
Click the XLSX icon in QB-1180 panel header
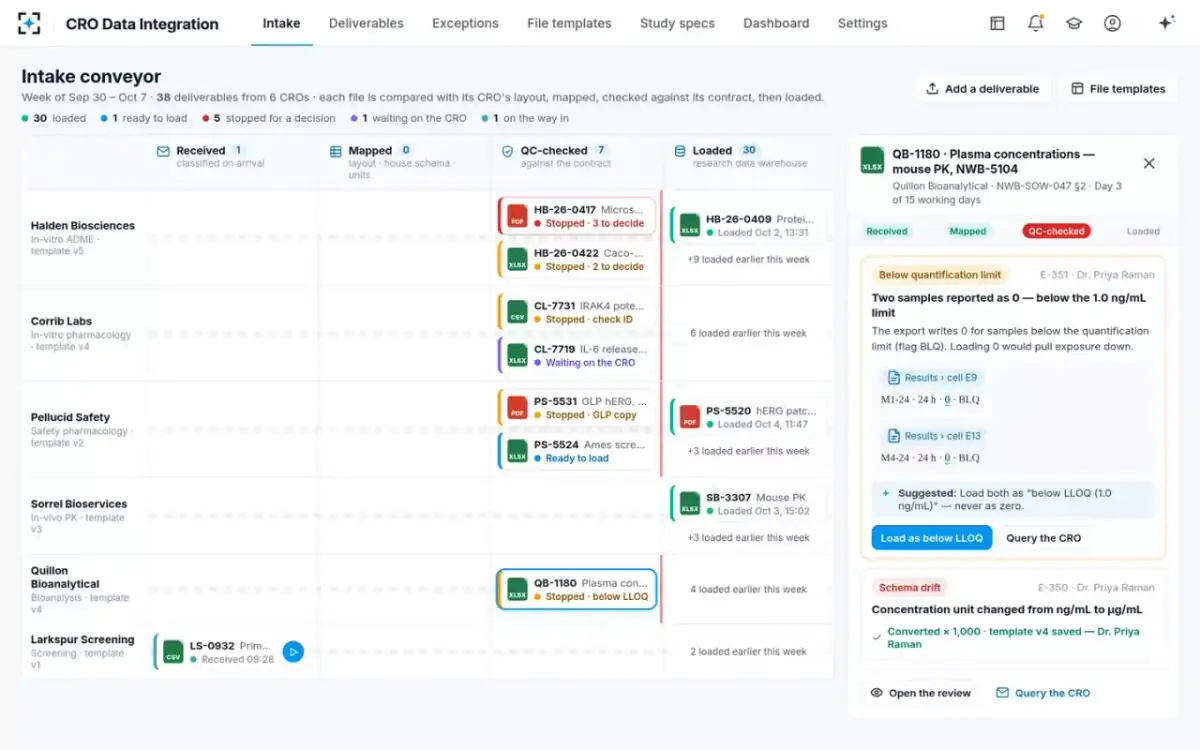tap(872, 161)
